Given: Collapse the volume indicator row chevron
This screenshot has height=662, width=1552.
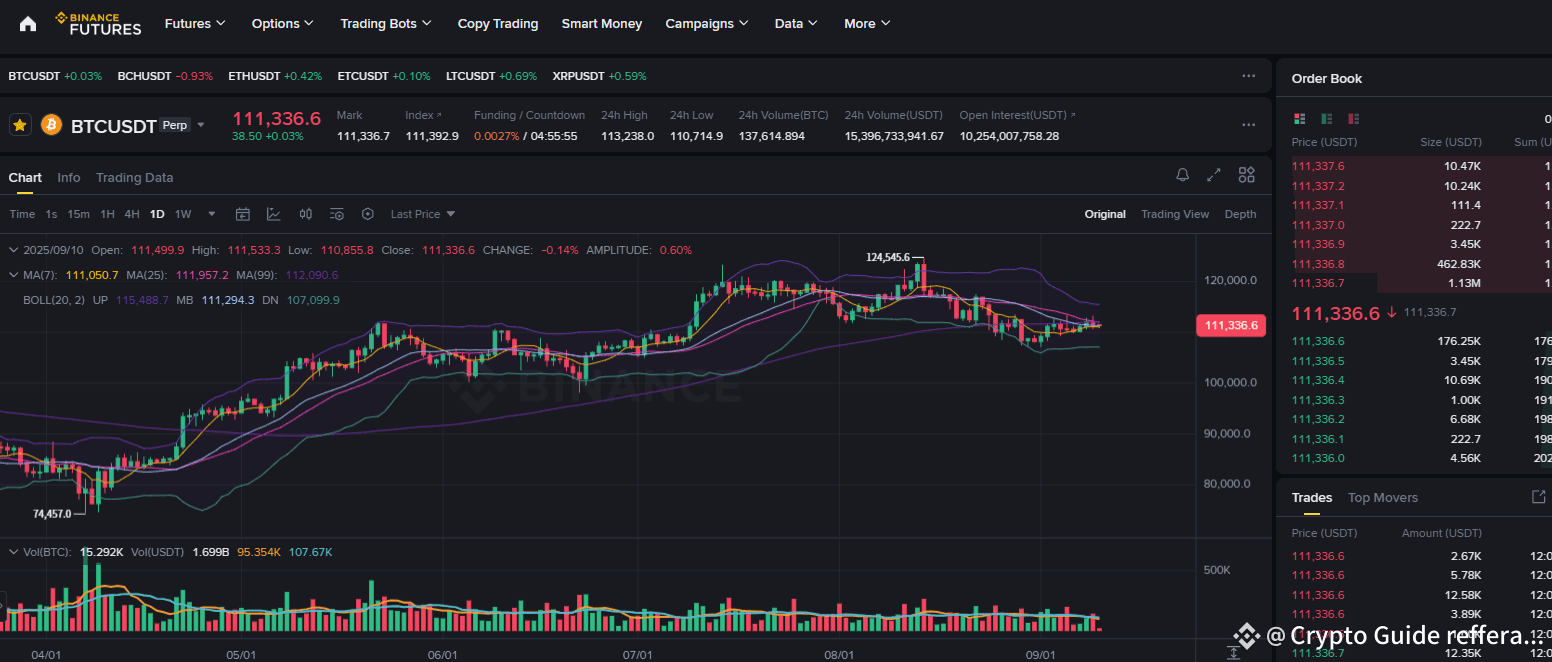Looking at the screenshot, I should click(x=13, y=552).
